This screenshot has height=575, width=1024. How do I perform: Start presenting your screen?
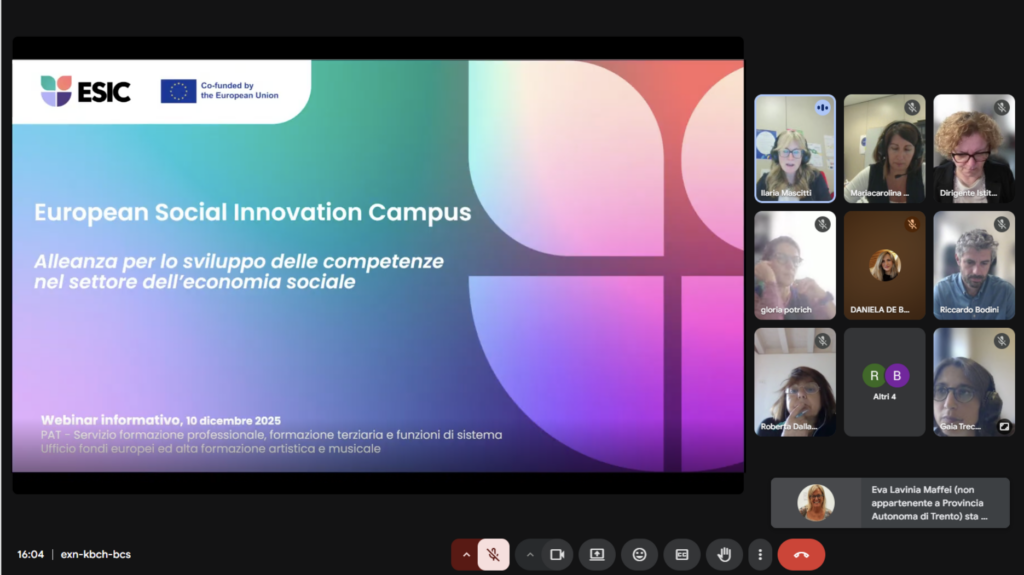597,554
